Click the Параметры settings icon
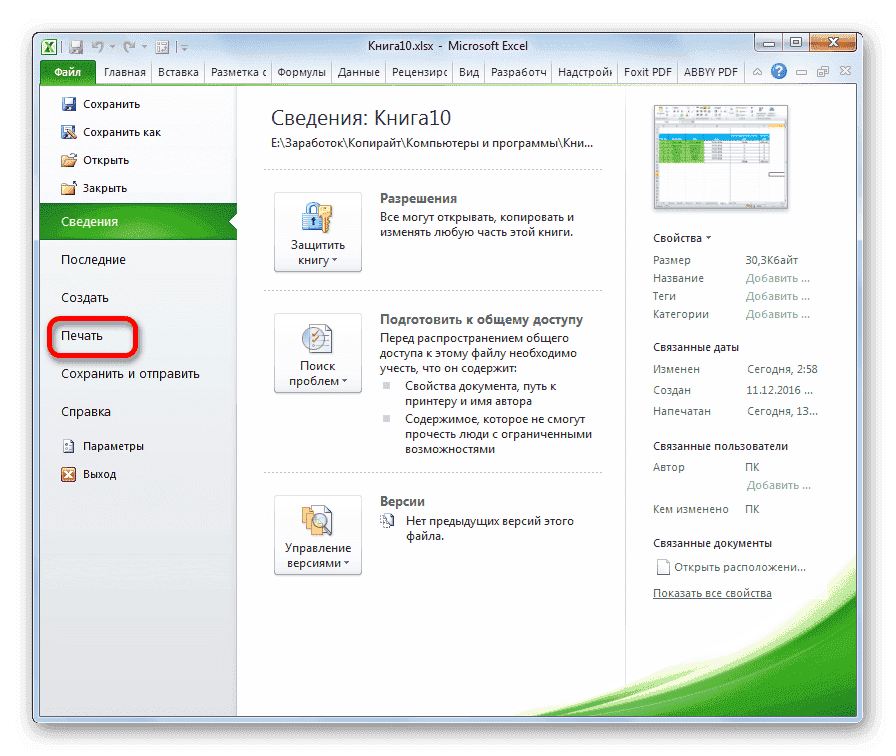Viewport: 896px width, 756px height. point(68,446)
